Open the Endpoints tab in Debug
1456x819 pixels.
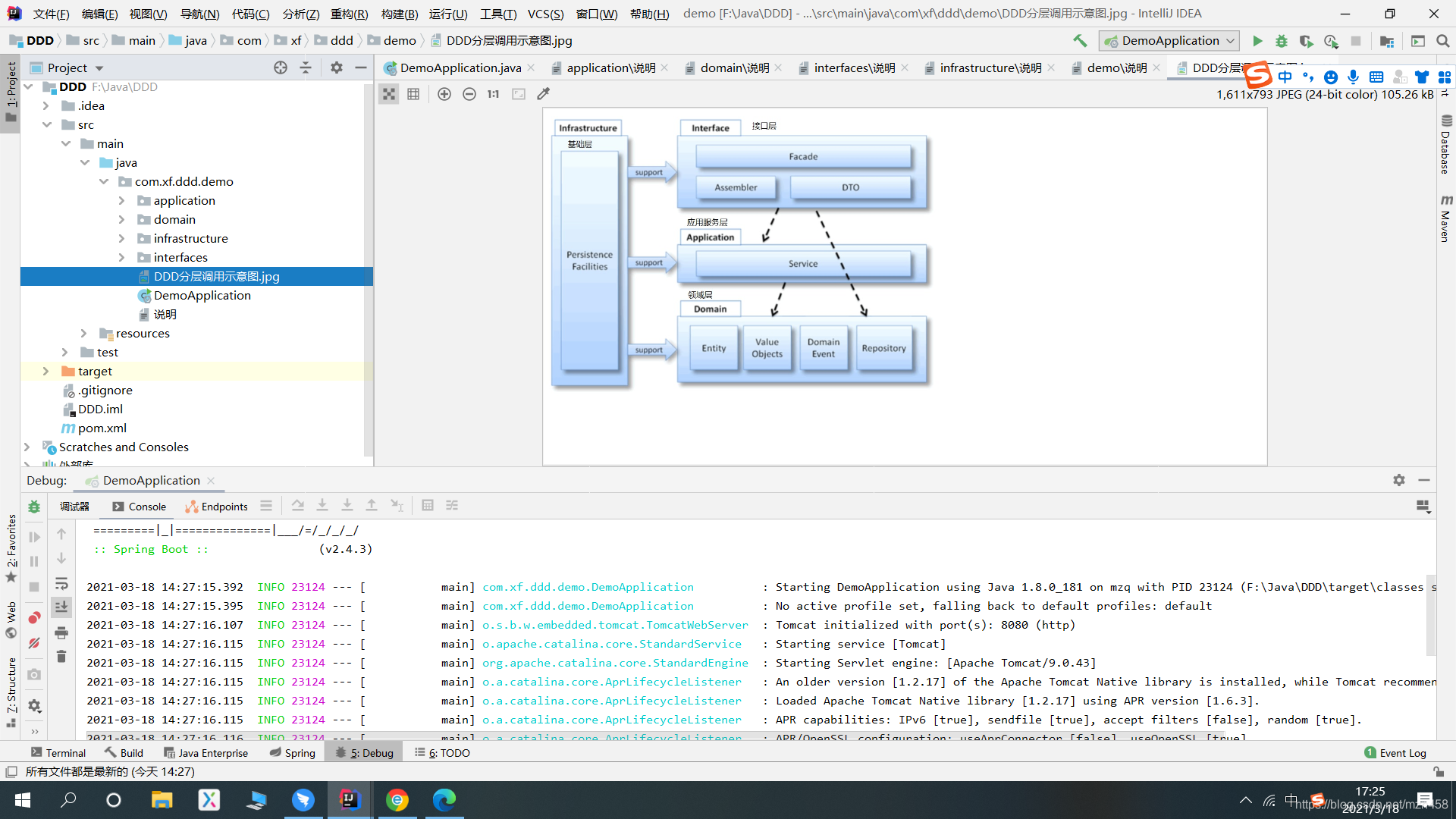pos(217,507)
